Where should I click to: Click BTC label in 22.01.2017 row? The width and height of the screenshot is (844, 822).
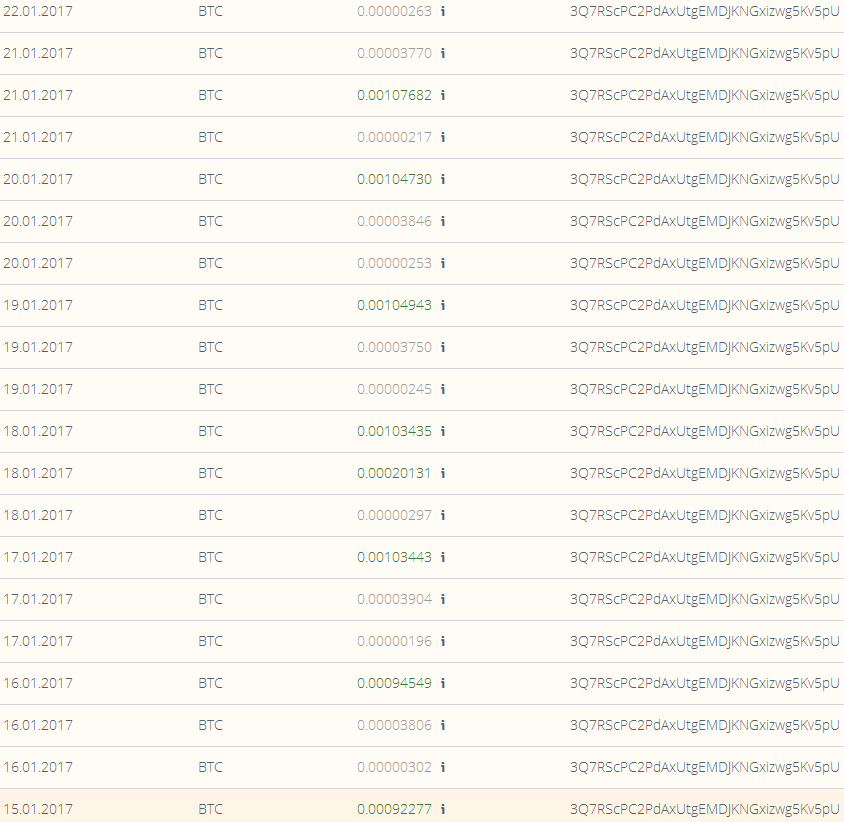(x=210, y=11)
